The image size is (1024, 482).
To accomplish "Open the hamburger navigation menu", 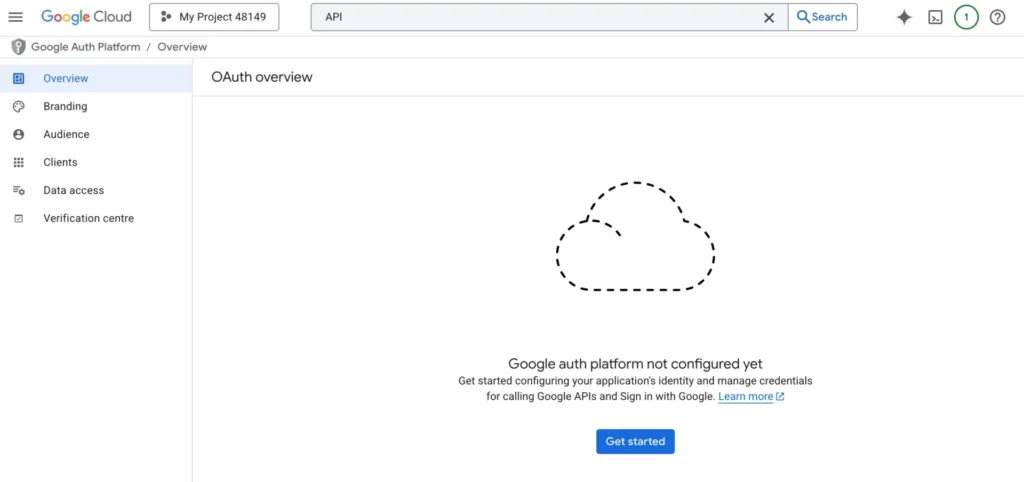I will (x=15, y=18).
